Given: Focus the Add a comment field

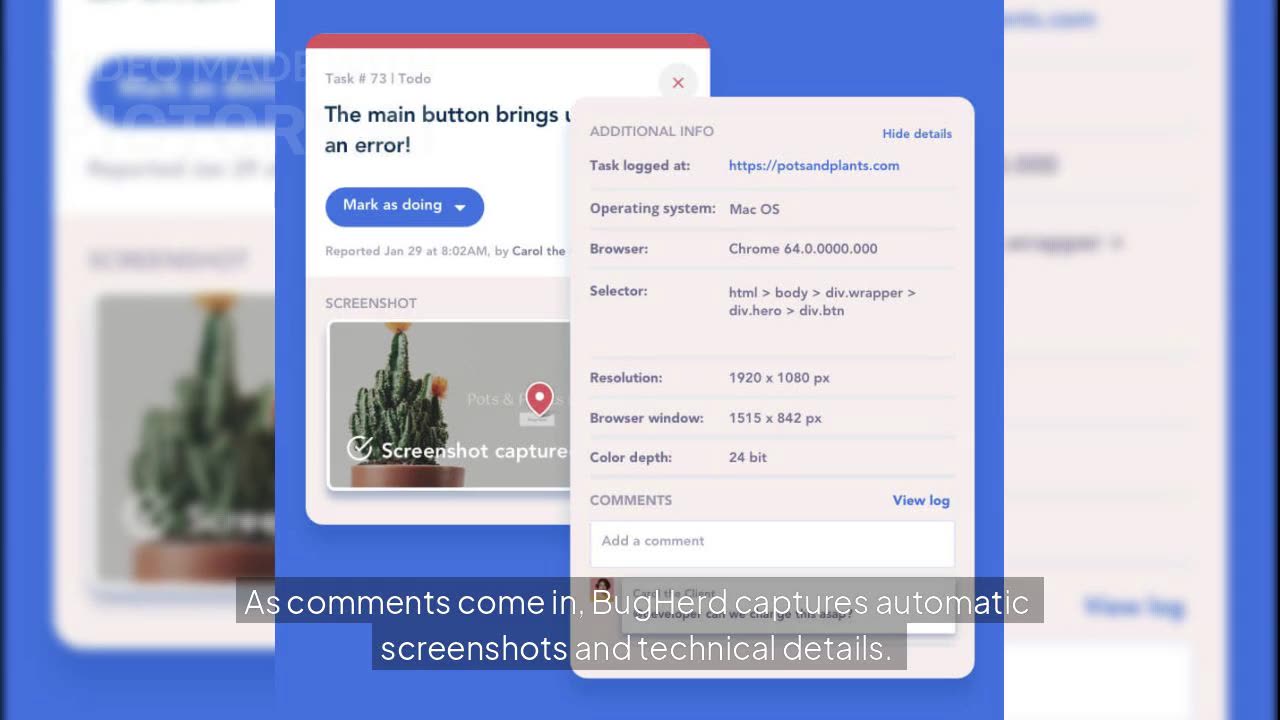Looking at the screenshot, I should (x=772, y=543).
